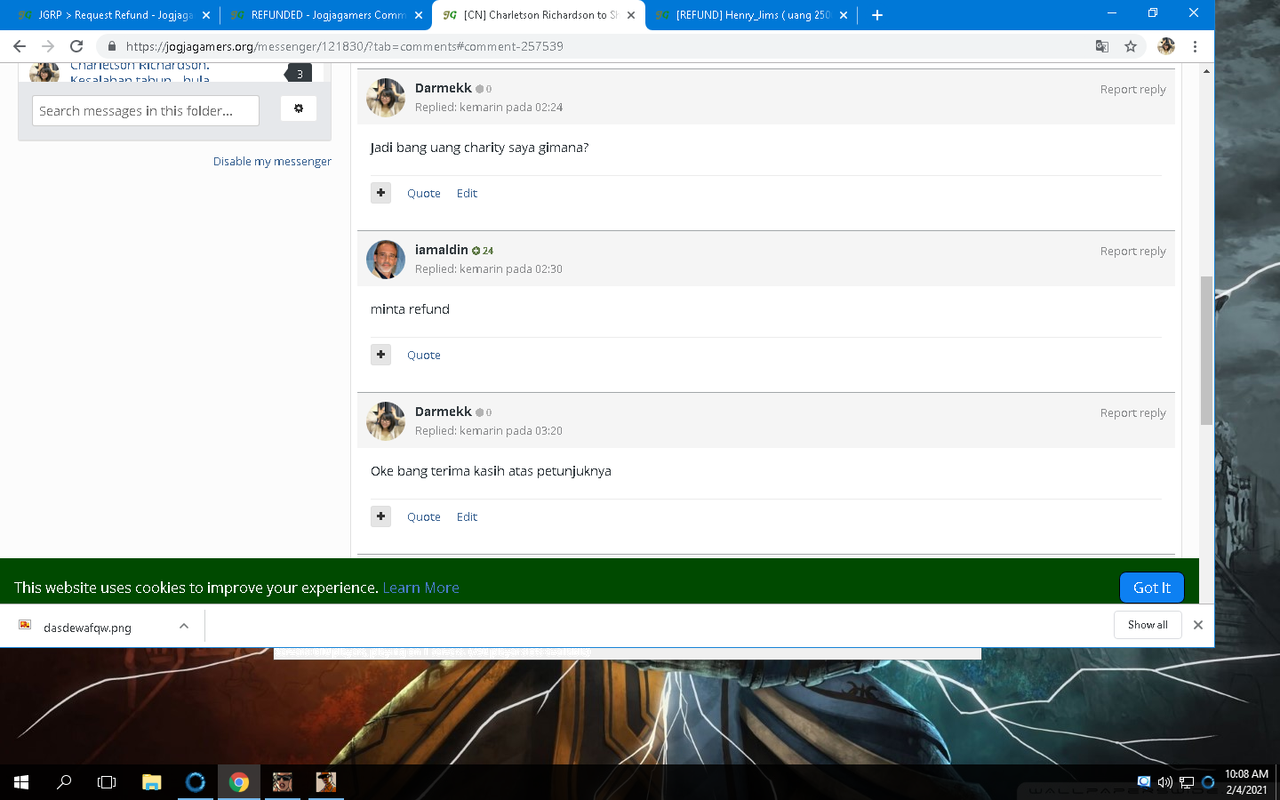Screen dimensions: 1280x800
Task: Bookmark this page with star icon
Action: 1130,46
